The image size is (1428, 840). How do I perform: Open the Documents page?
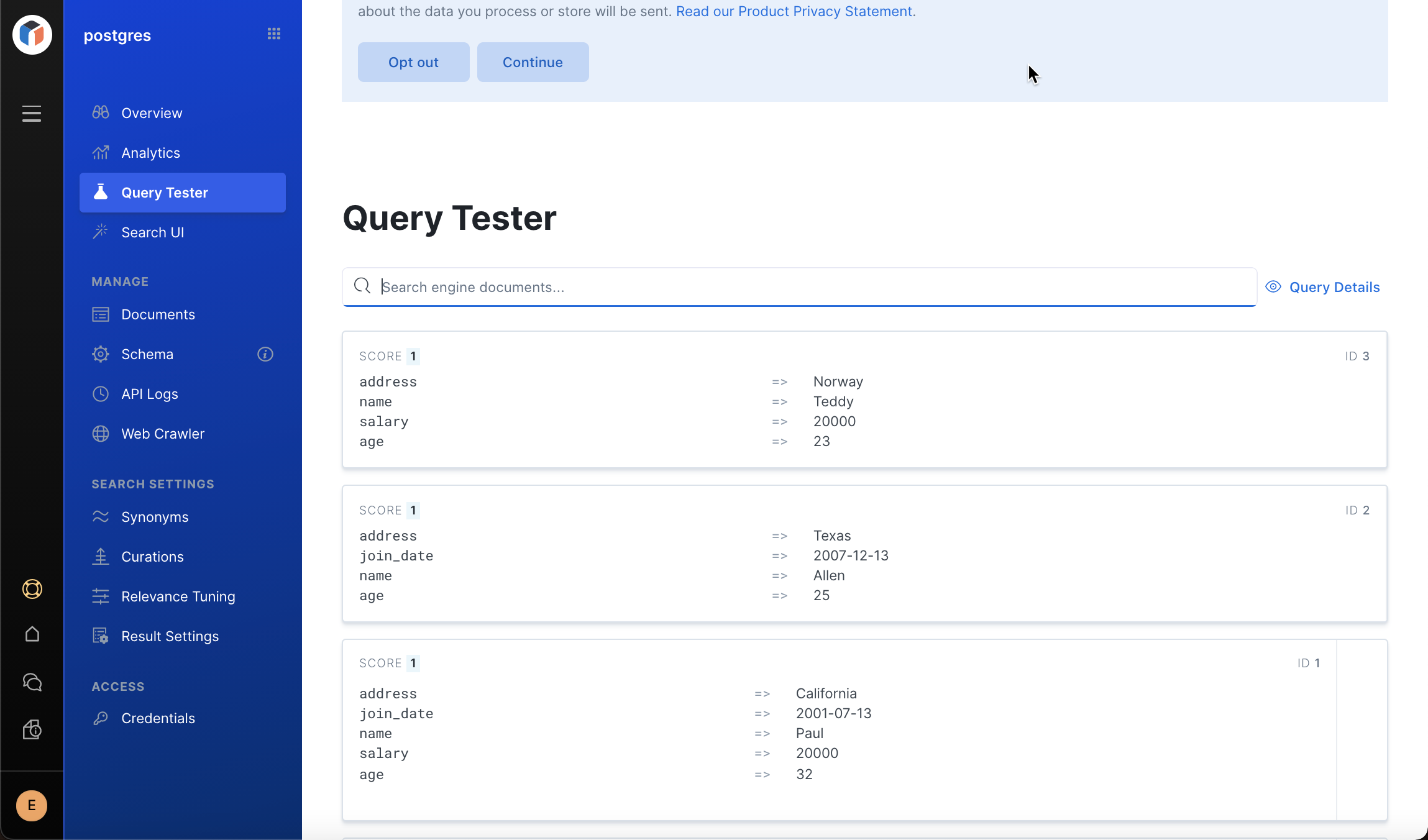tap(158, 314)
